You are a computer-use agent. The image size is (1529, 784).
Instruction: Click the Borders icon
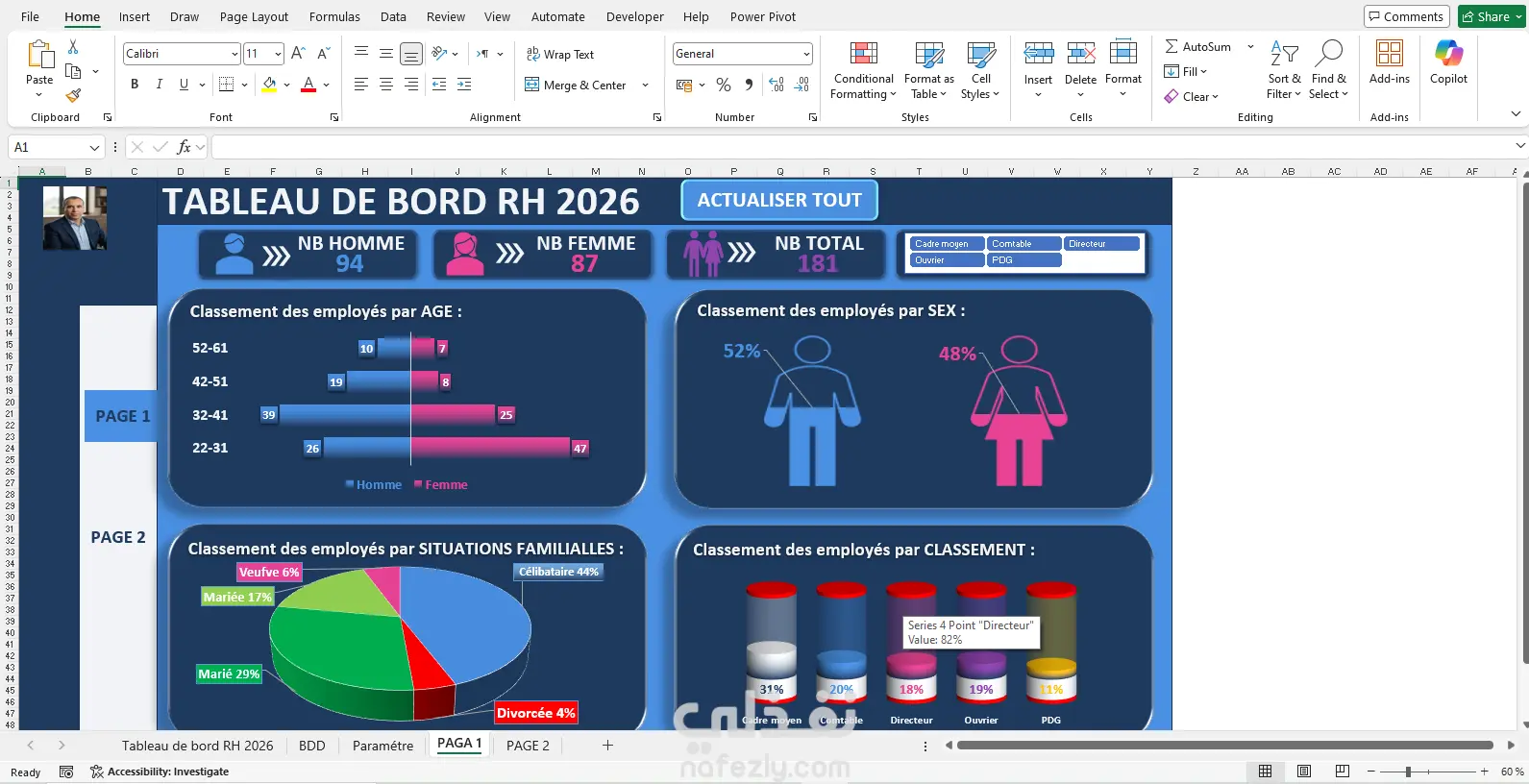coord(227,85)
